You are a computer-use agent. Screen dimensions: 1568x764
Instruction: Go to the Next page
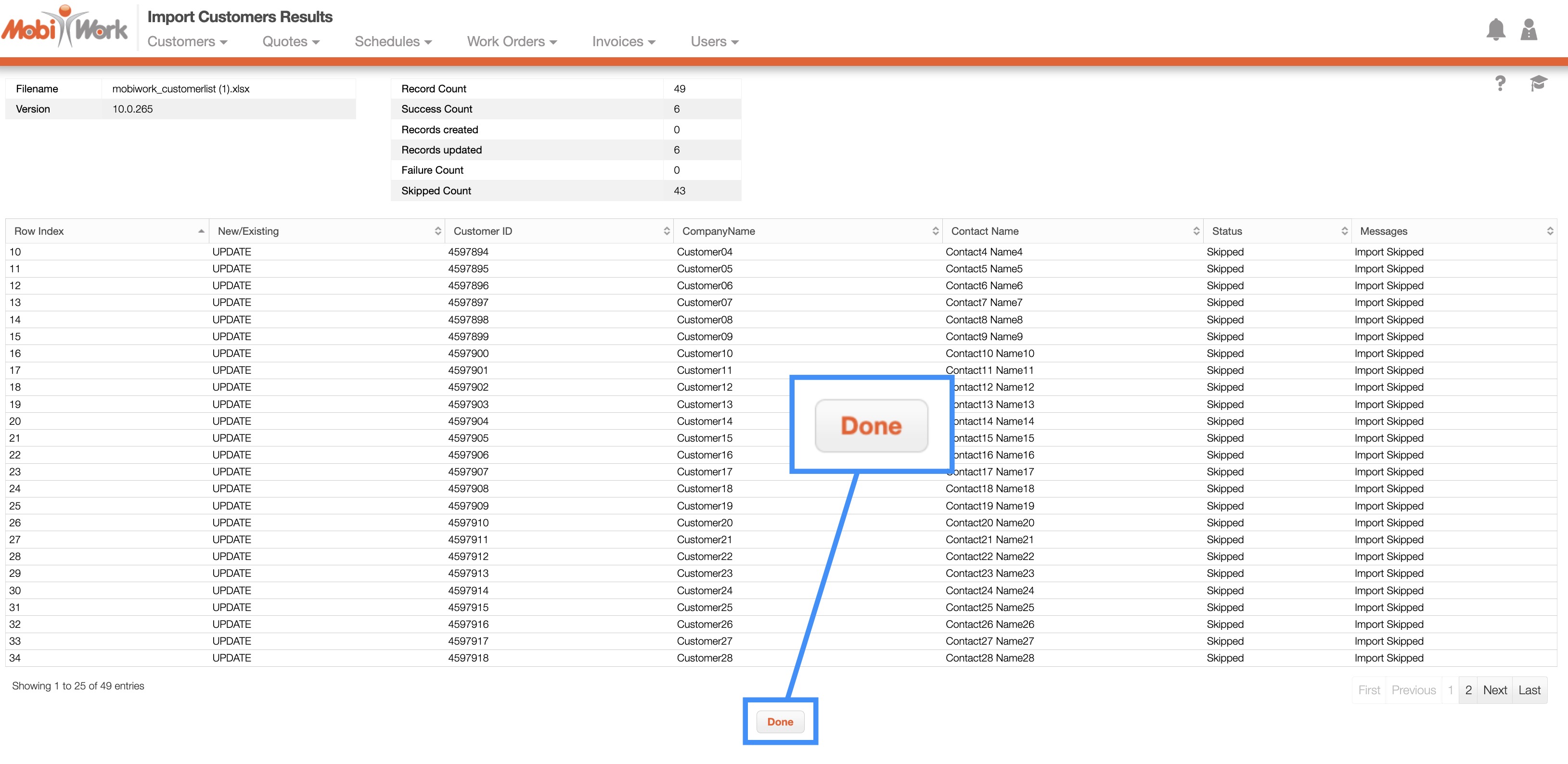coord(1494,690)
